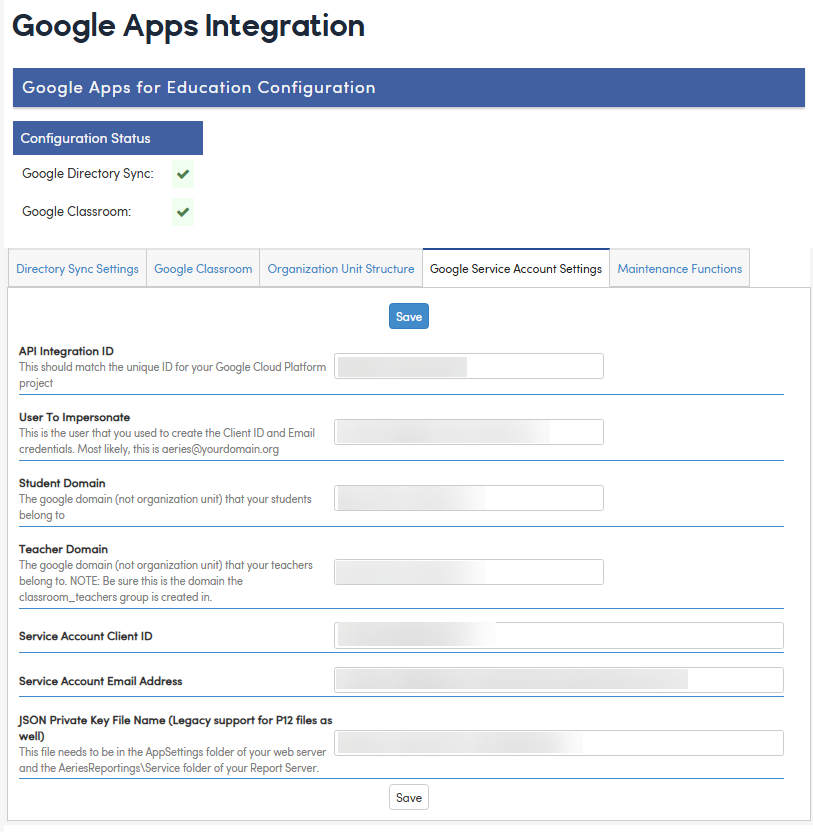Image resolution: width=813 pixels, height=832 pixels.
Task: Click the Google Apps Integration page title
Action: (x=188, y=26)
